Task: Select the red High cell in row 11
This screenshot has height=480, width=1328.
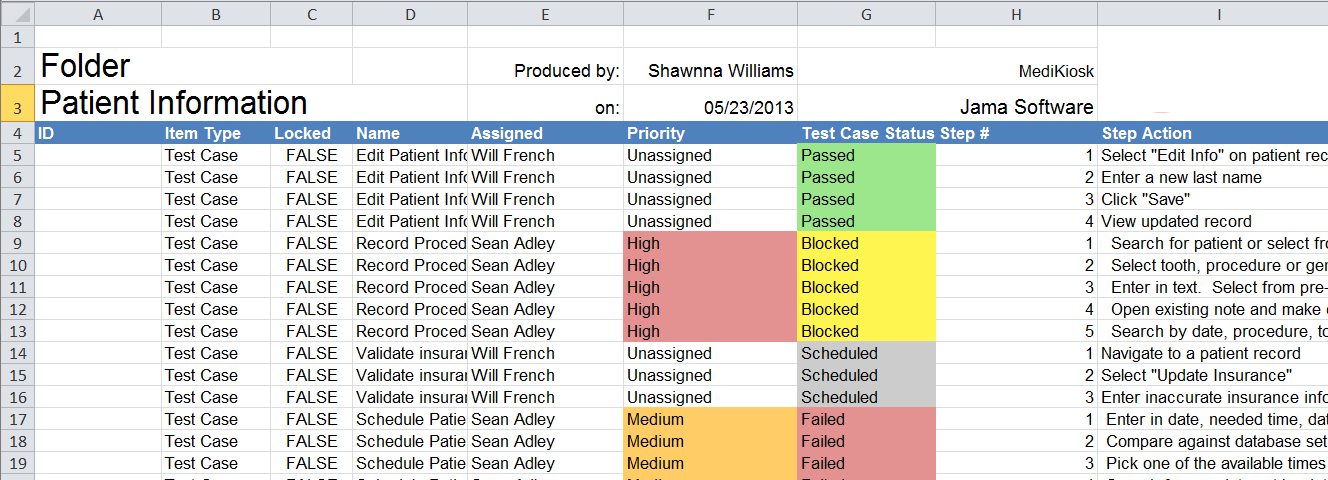Action: click(710, 287)
